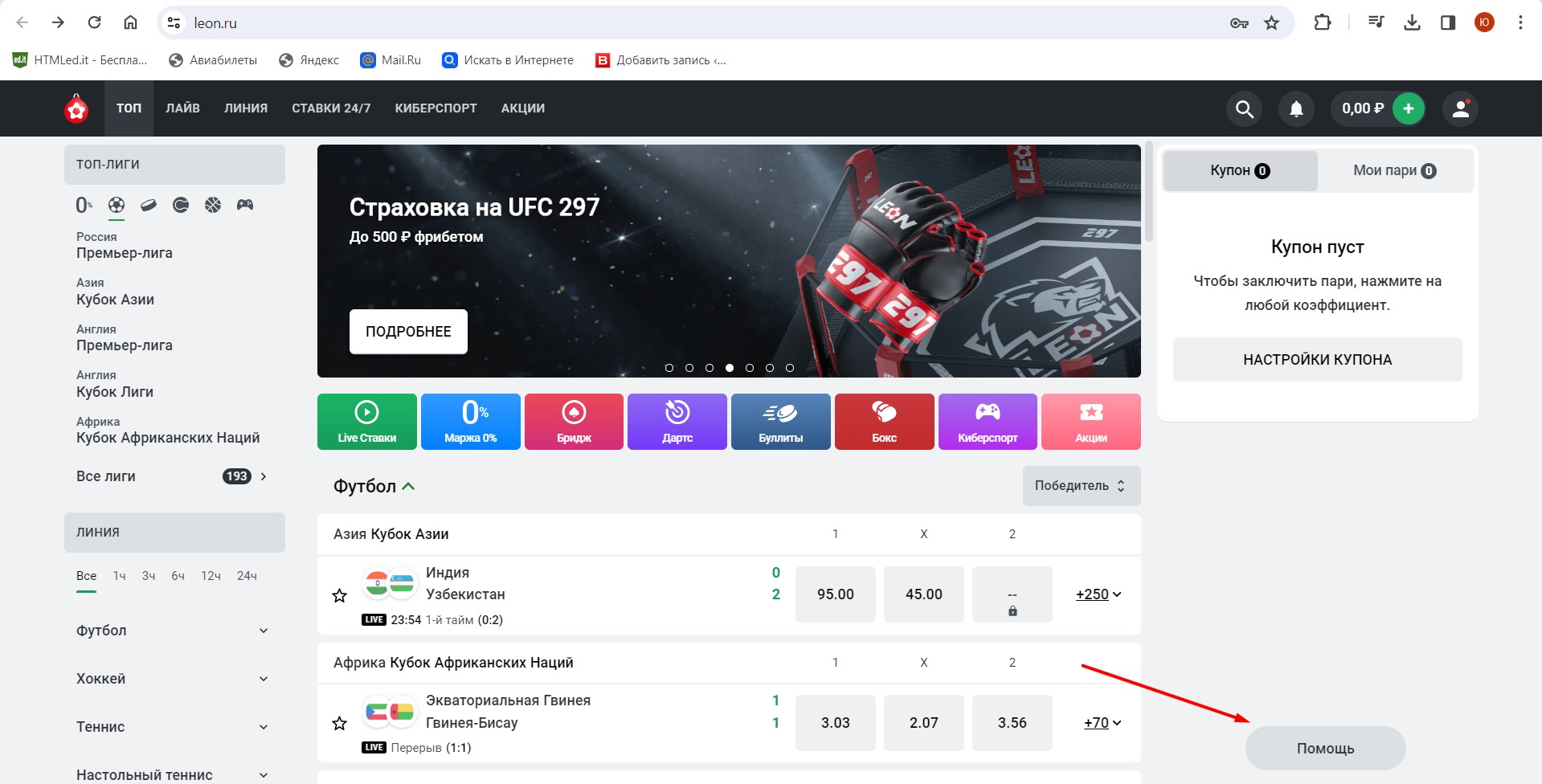The width and height of the screenshot is (1542, 784).
Task: Select the gamepad esports filter icon
Action: pyautogui.click(x=245, y=206)
